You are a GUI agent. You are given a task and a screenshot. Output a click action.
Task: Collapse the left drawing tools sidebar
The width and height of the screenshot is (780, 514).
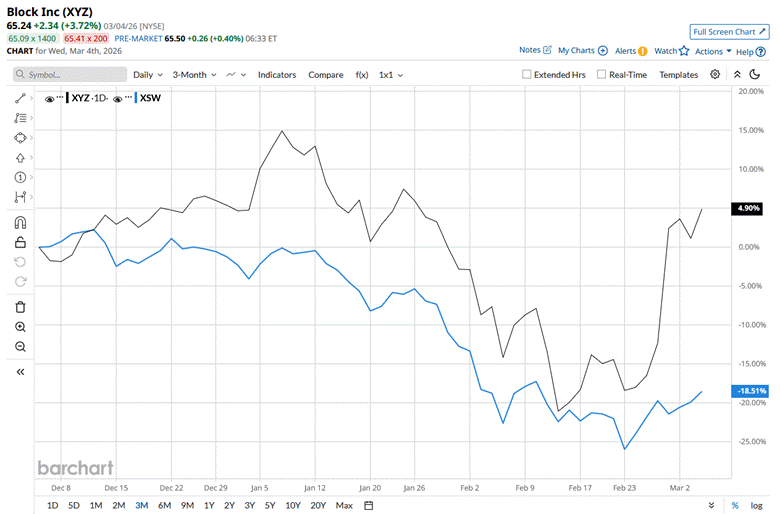coord(21,371)
